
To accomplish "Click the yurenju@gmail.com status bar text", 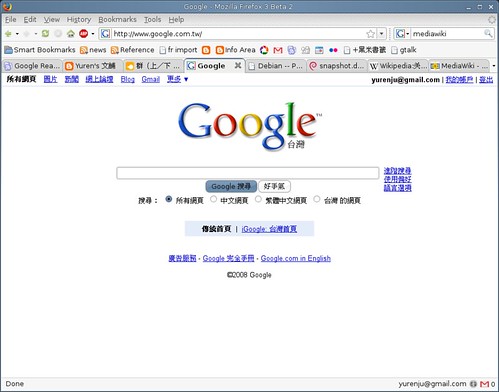I will 432,384.
